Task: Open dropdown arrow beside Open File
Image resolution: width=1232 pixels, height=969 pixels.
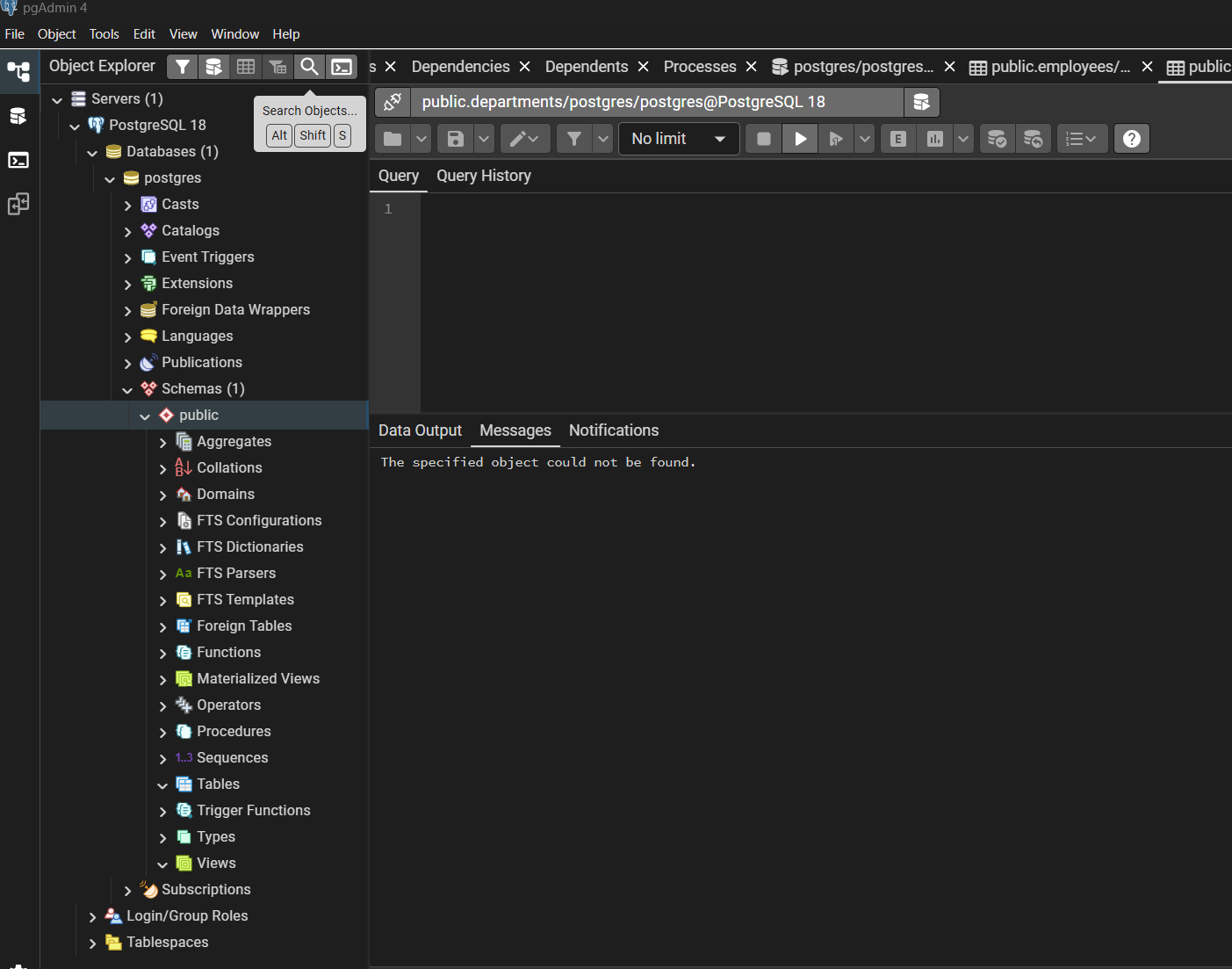Action: 421,139
